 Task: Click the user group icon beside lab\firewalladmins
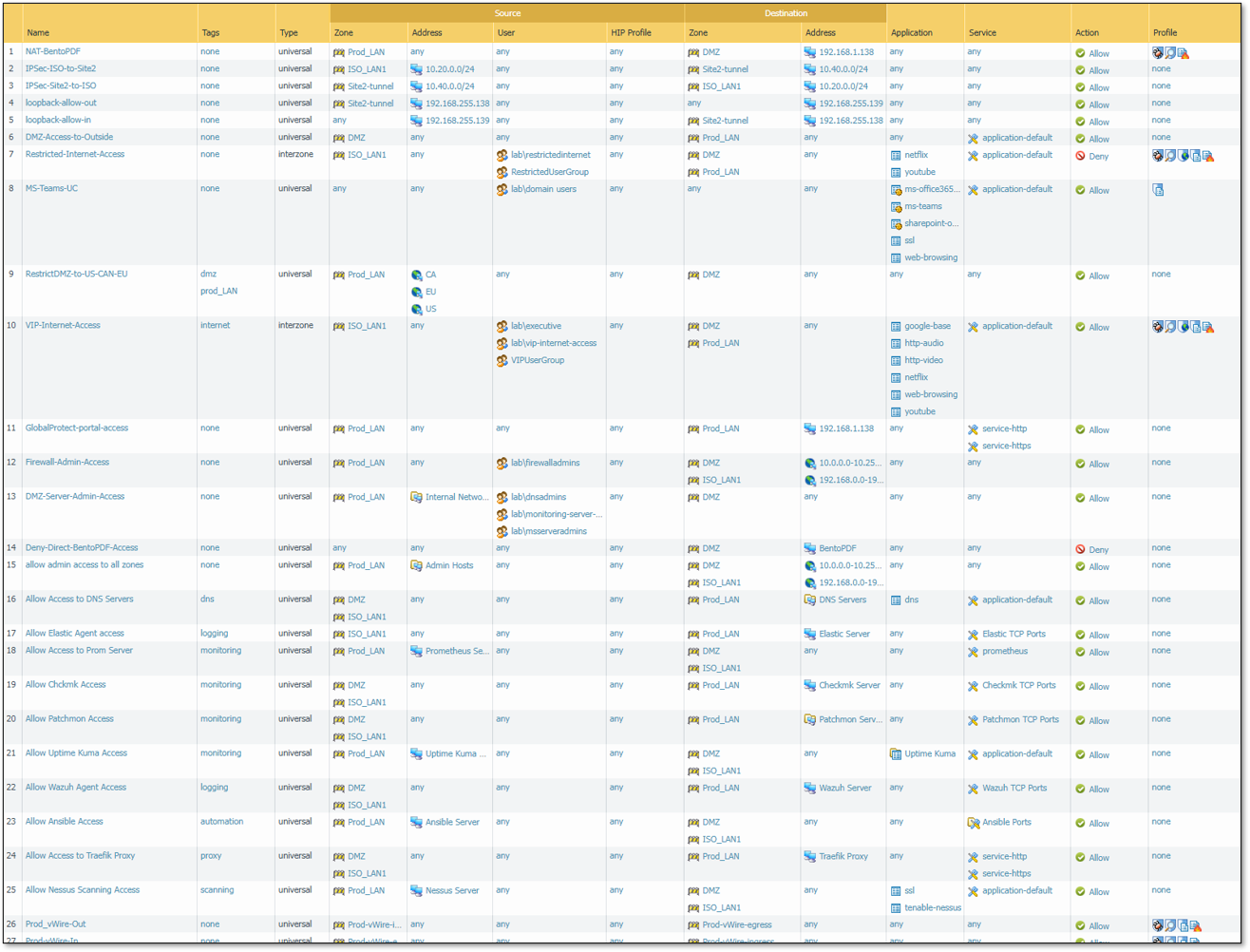point(502,463)
